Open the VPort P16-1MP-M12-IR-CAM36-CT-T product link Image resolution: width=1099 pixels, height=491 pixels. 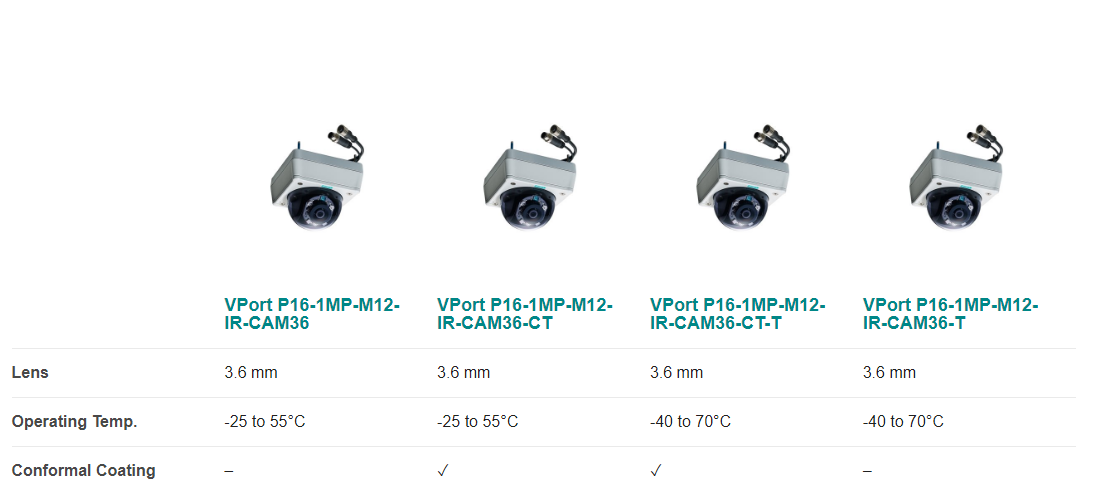[x=737, y=314]
